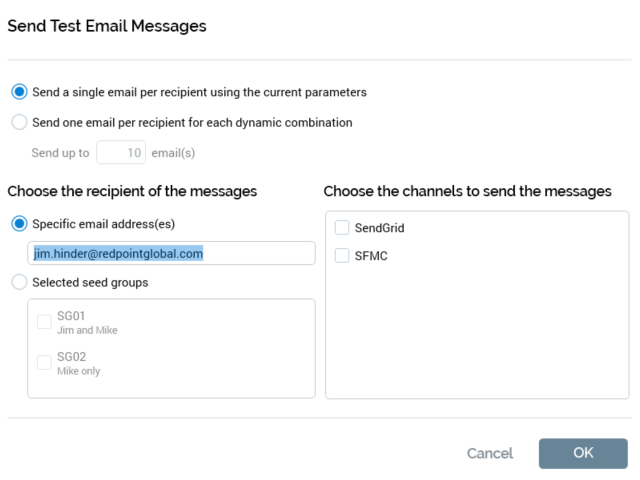640x480 pixels.
Task: Tick the SFMC channel checkbox
Action: [x=342, y=256]
